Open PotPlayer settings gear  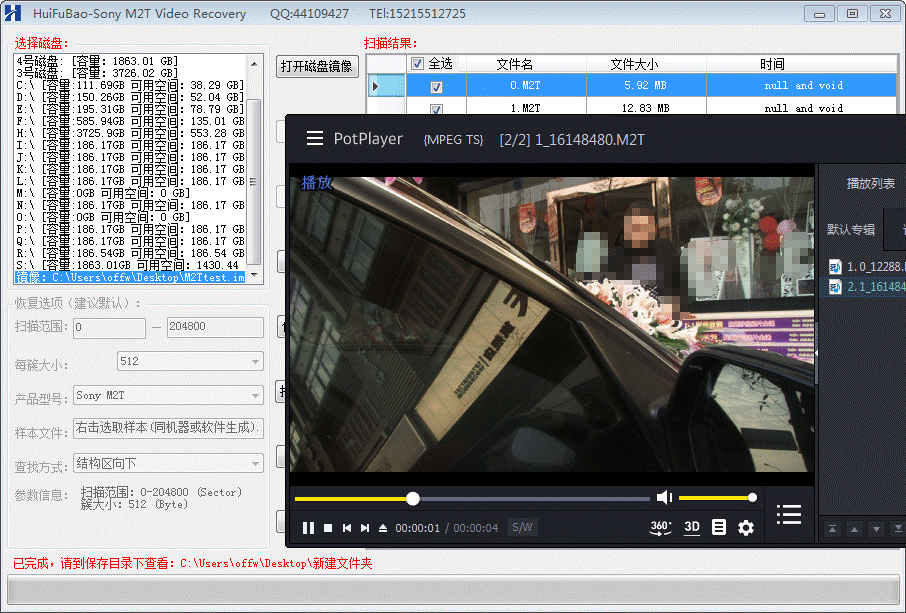746,527
